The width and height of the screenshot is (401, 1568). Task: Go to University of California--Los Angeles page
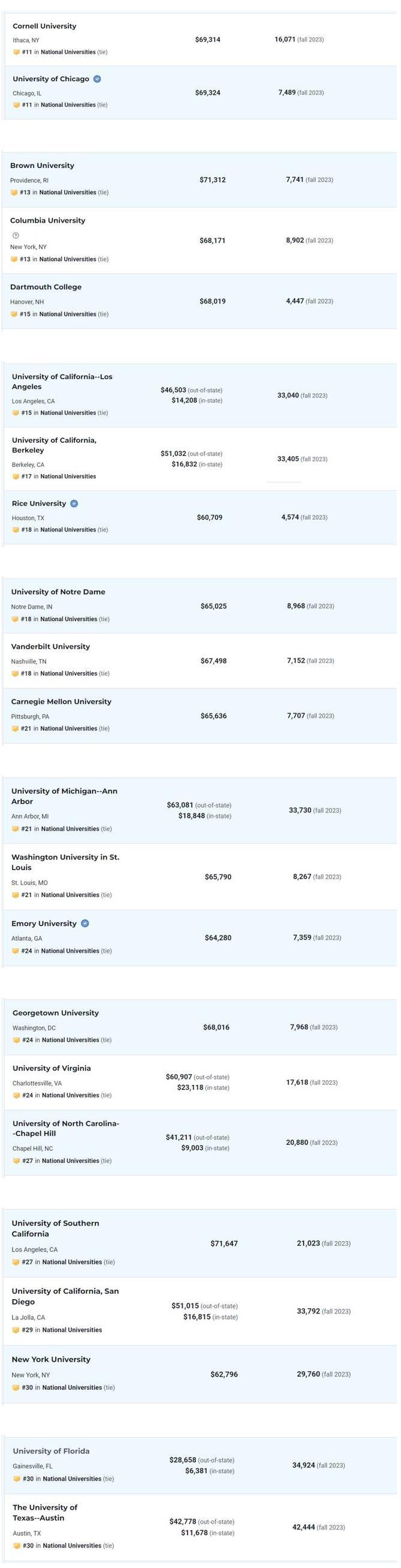pos(62,382)
